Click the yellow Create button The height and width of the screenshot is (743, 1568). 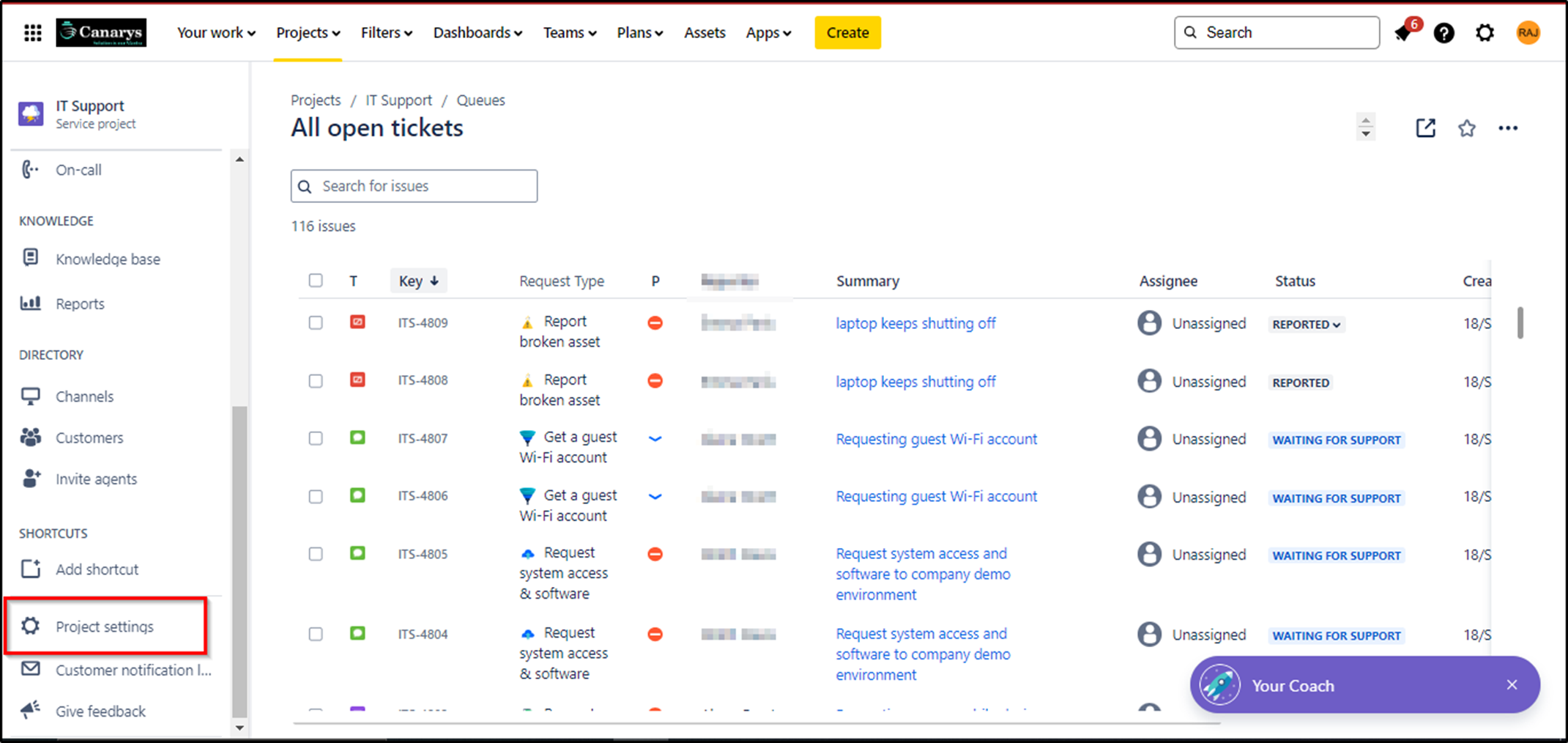pyautogui.click(x=847, y=32)
